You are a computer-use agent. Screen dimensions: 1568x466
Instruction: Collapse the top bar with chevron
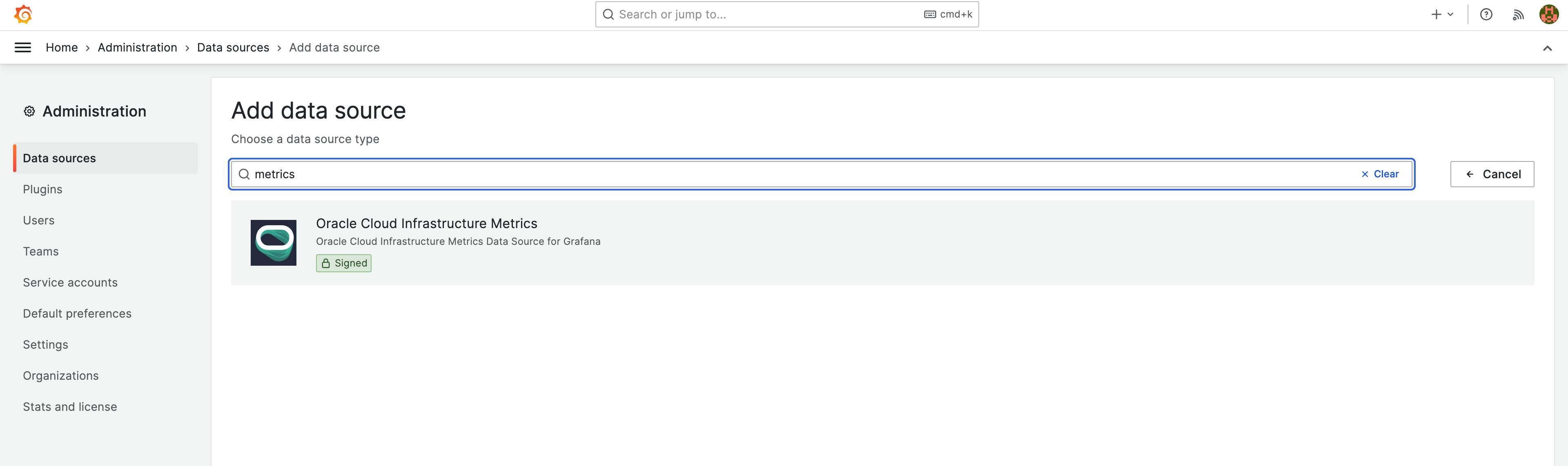point(1547,48)
